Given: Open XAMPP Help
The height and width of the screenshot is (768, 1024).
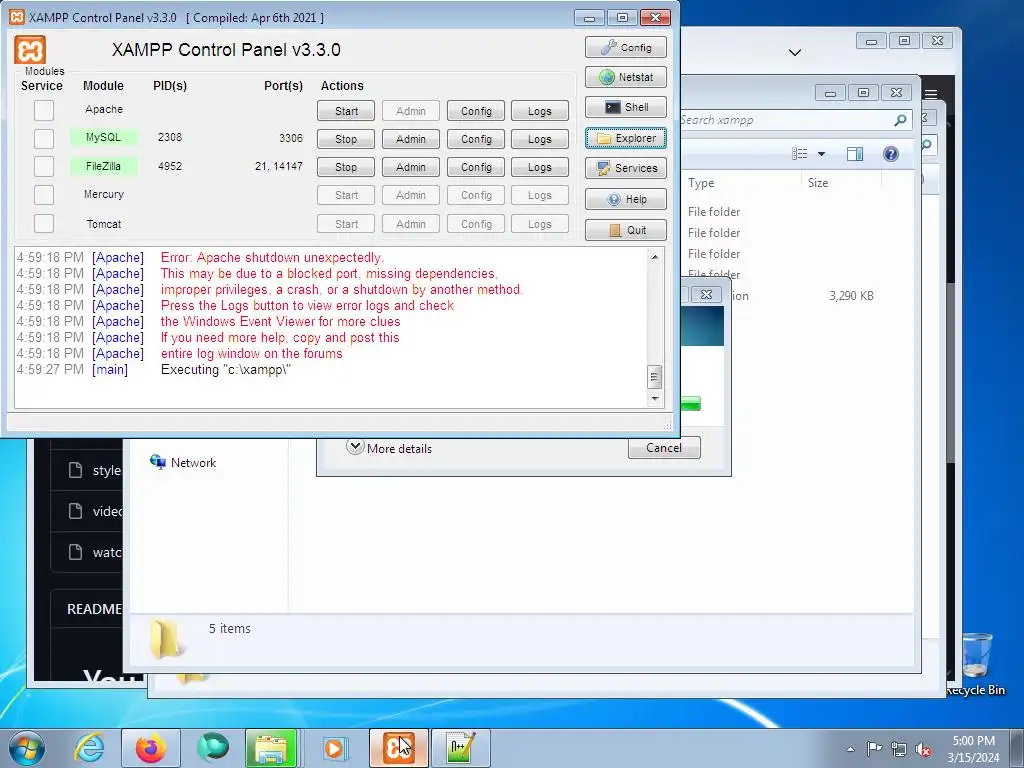Looking at the screenshot, I should [626, 199].
